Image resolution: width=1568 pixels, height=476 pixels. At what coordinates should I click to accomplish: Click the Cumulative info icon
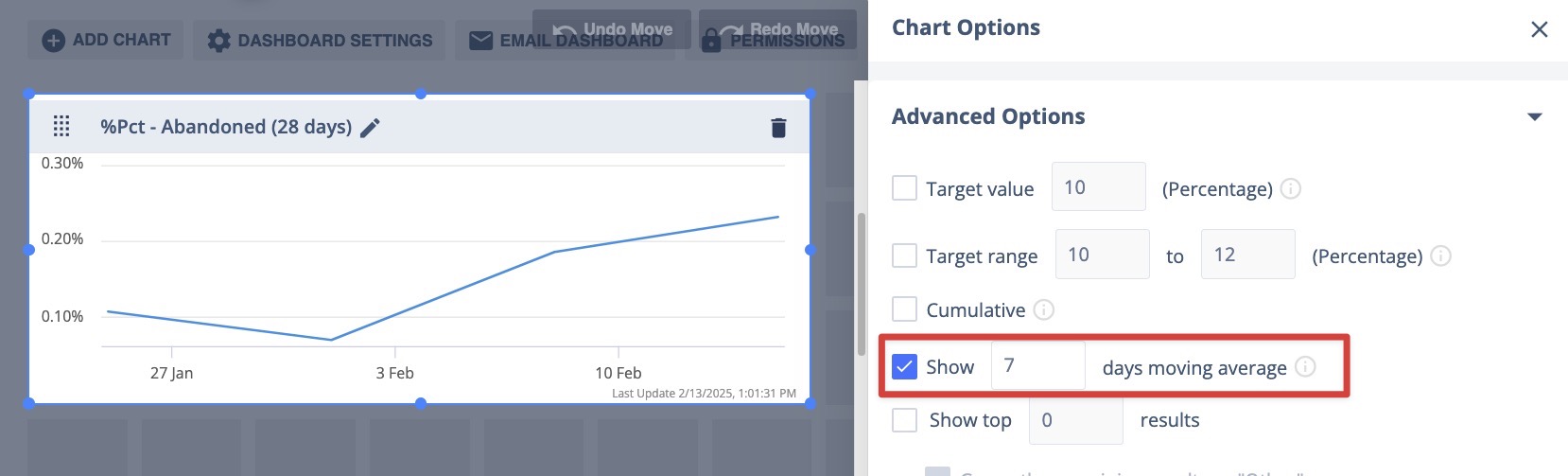(x=1043, y=309)
